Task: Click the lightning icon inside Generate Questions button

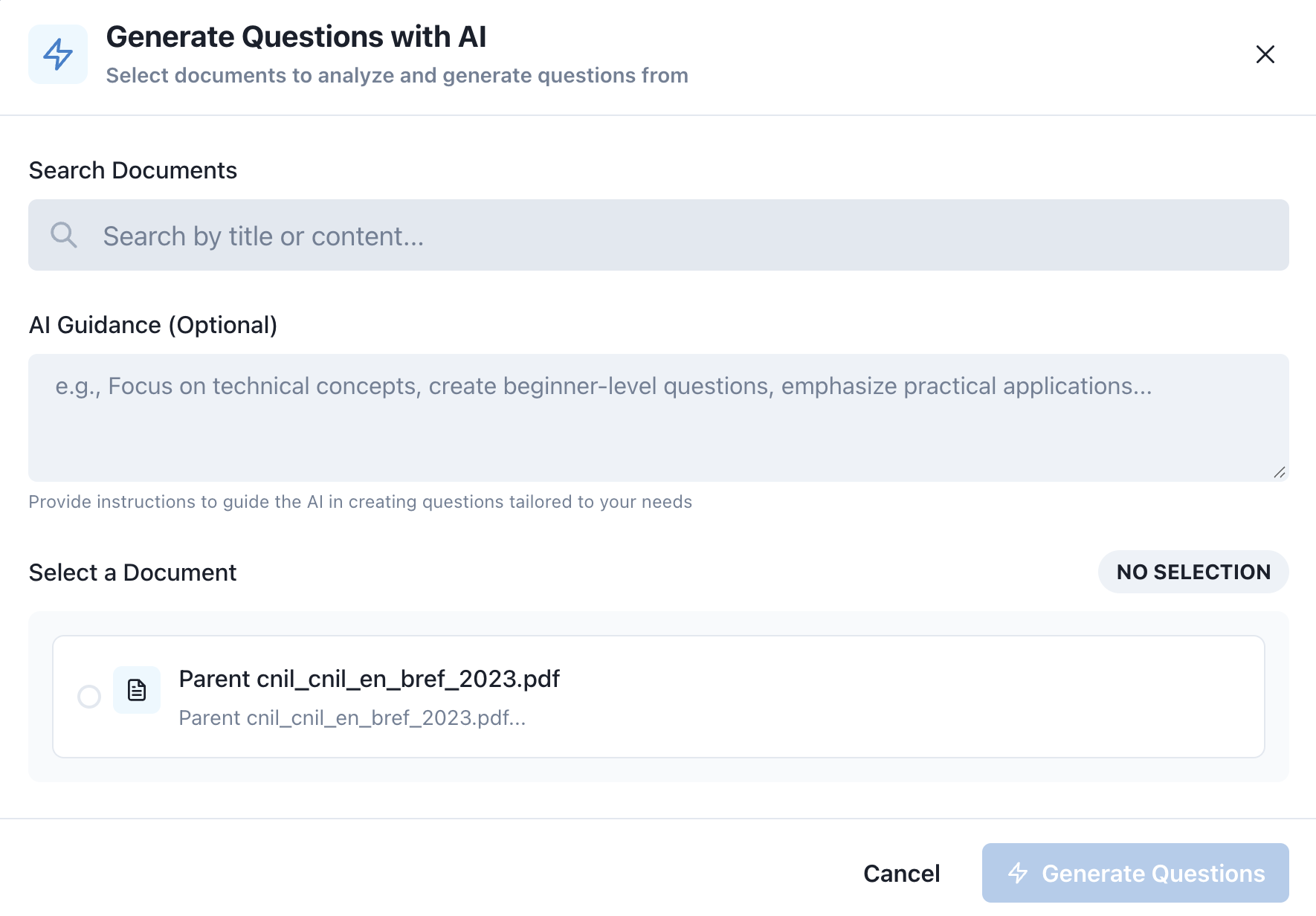Action: 1018,873
